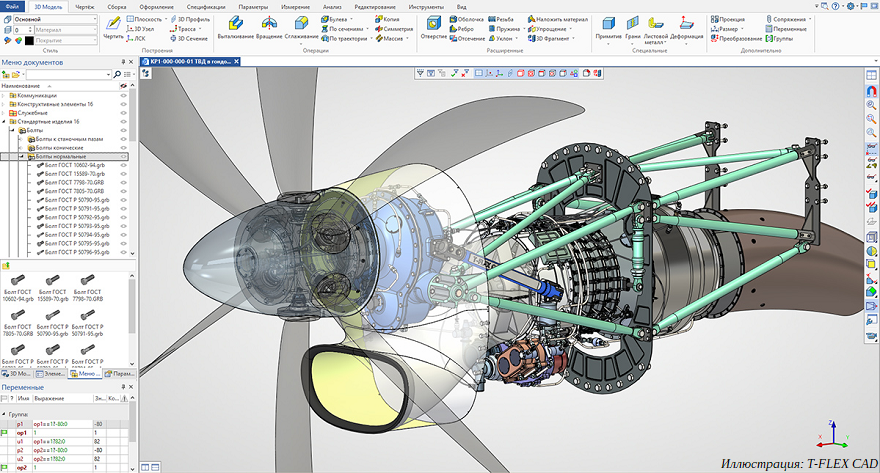The image size is (880, 473).
Task: Create an ЛСК local coordinate system
Action: pos(136,39)
